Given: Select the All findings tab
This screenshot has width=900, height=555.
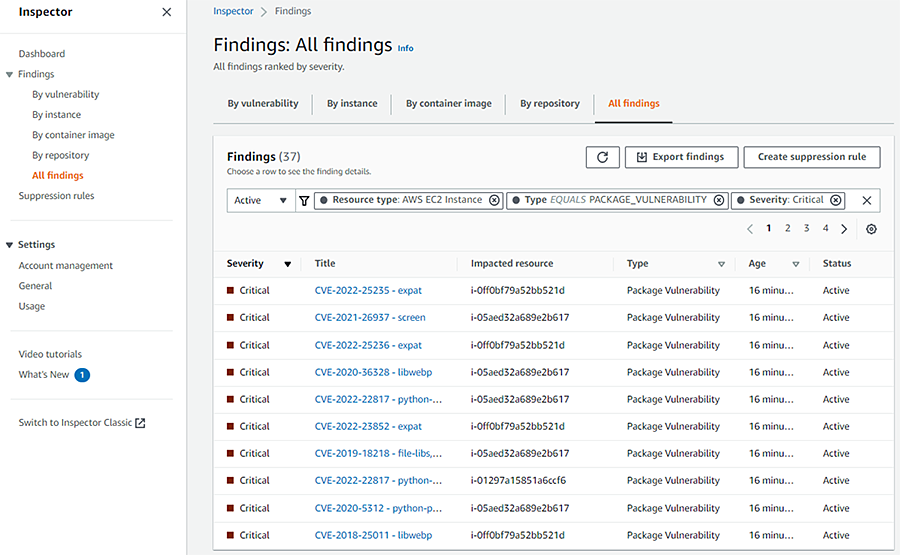Looking at the screenshot, I should coord(634,103).
